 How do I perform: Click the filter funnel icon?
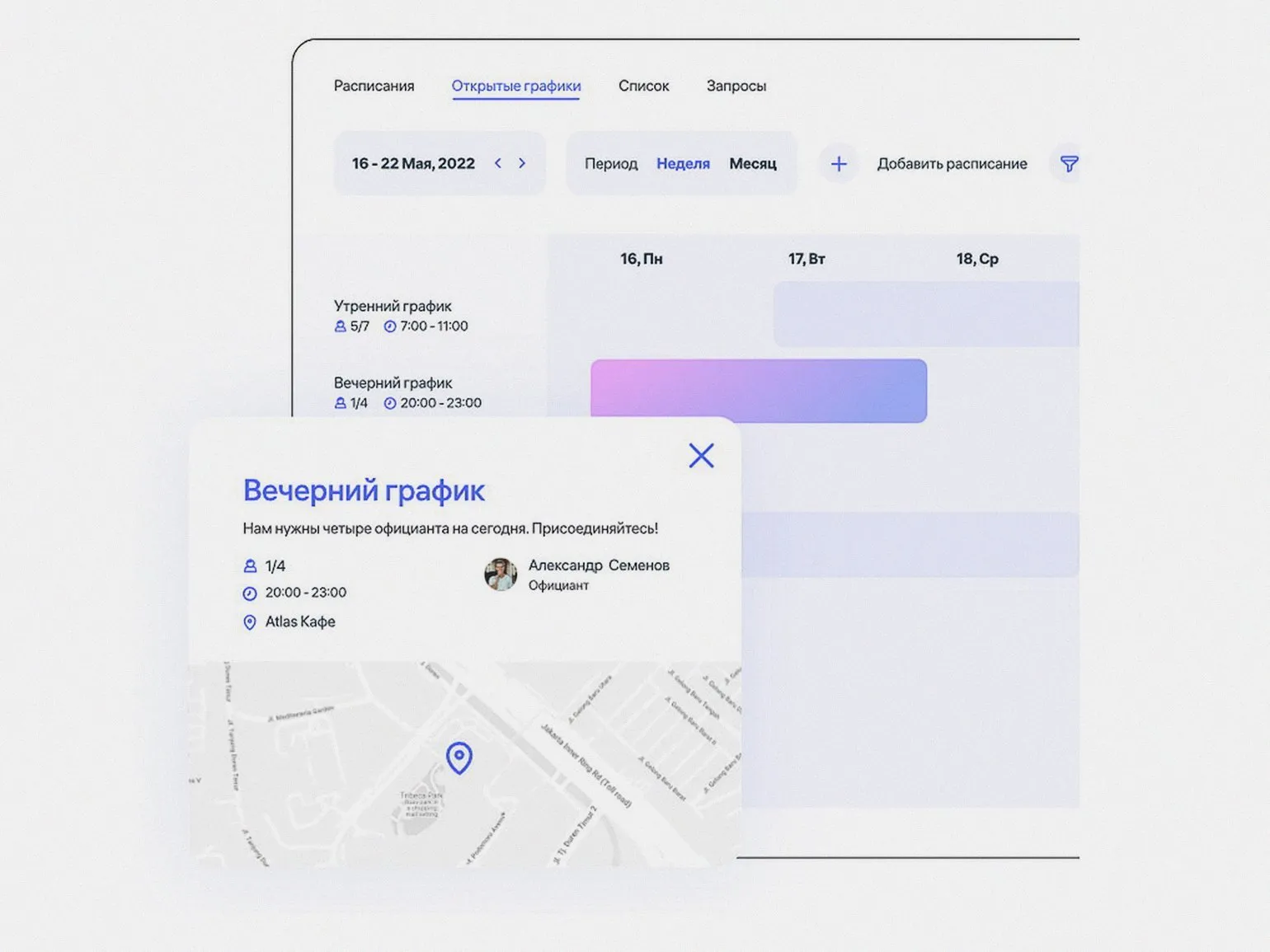pyautogui.click(x=1068, y=164)
